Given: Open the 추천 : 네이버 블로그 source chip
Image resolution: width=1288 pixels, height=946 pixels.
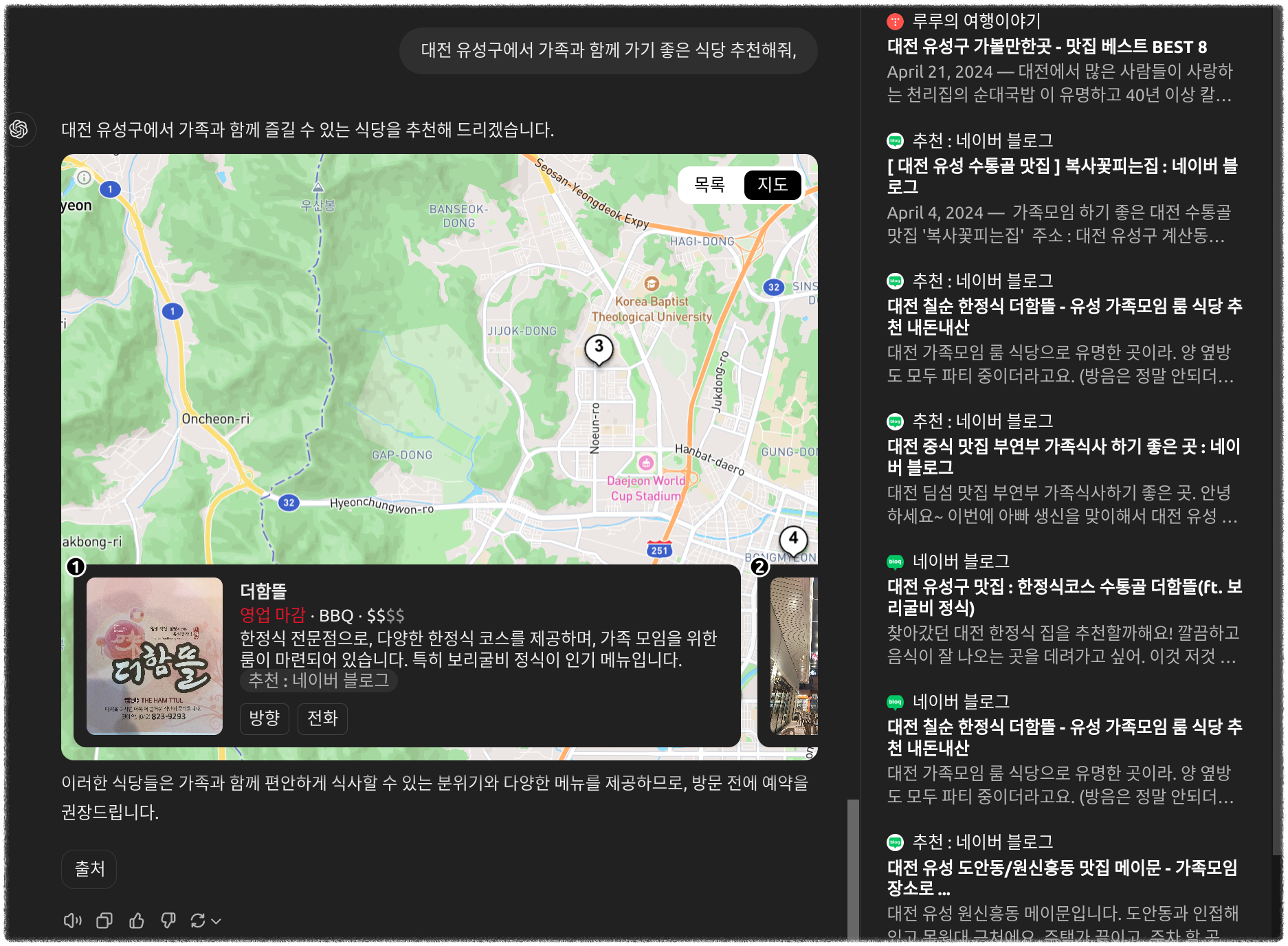Looking at the screenshot, I should (319, 681).
